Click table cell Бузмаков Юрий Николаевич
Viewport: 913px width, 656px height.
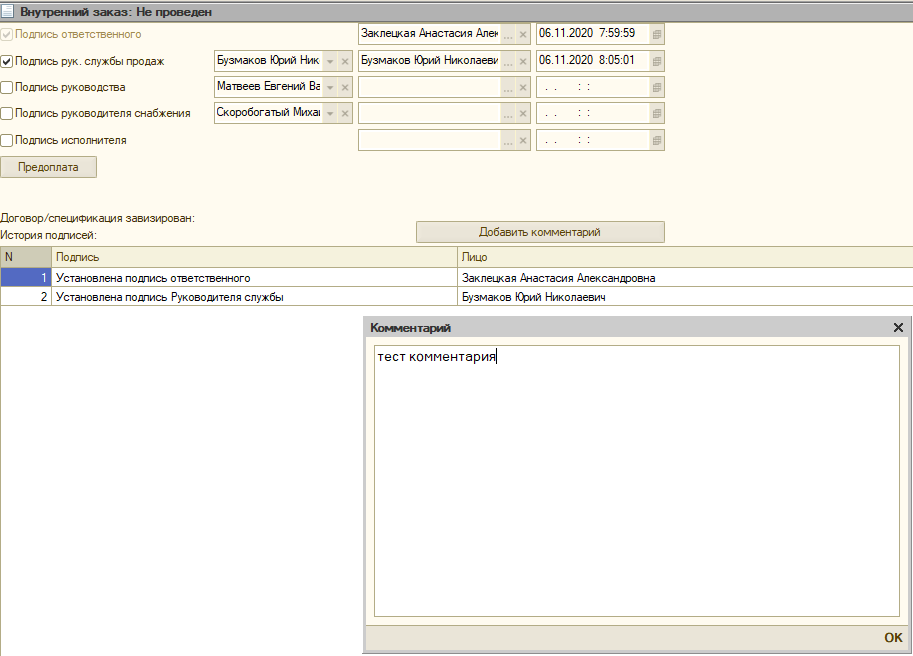(x=685, y=297)
